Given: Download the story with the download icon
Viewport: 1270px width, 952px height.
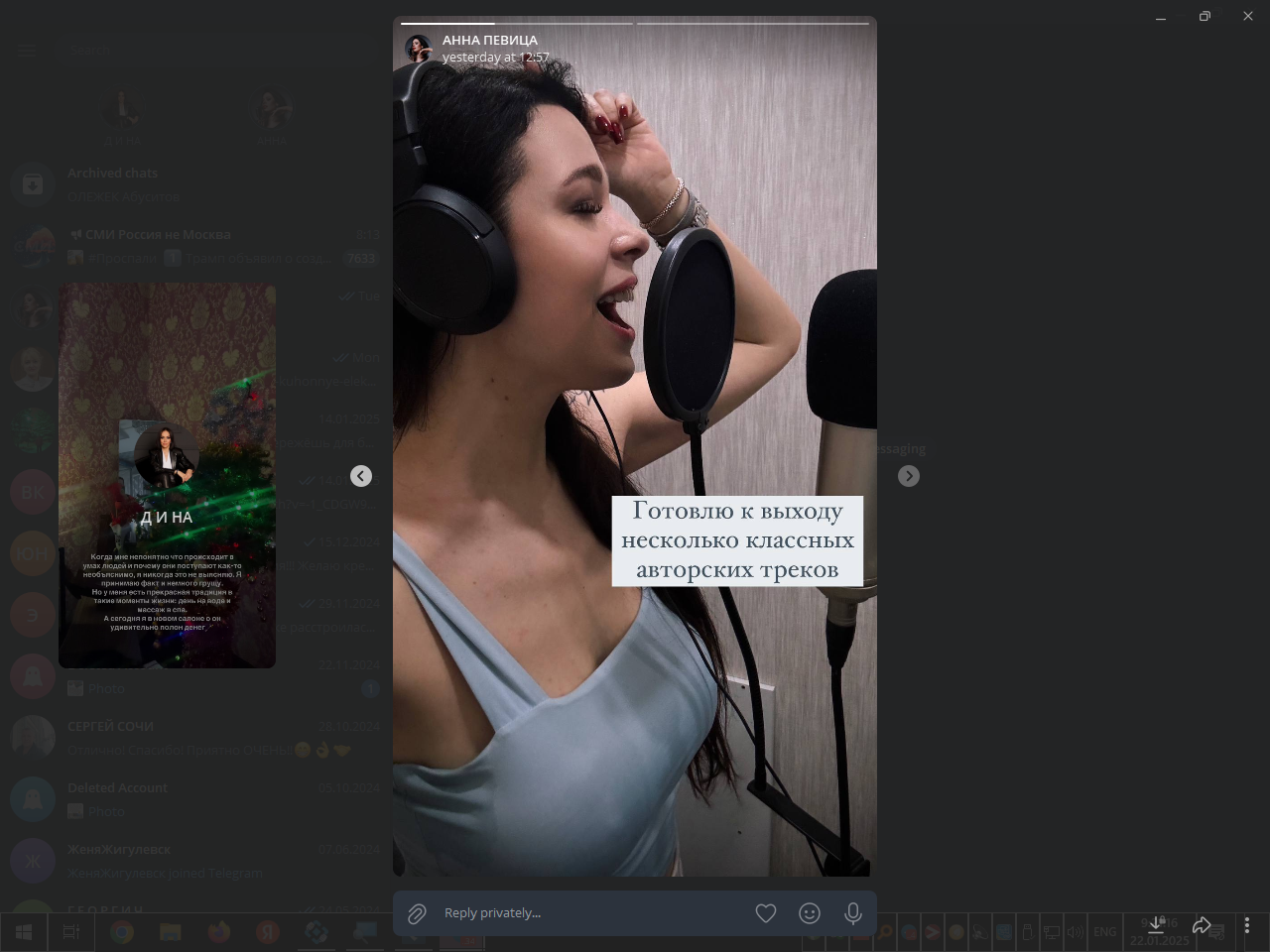Looking at the screenshot, I should (1156, 925).
